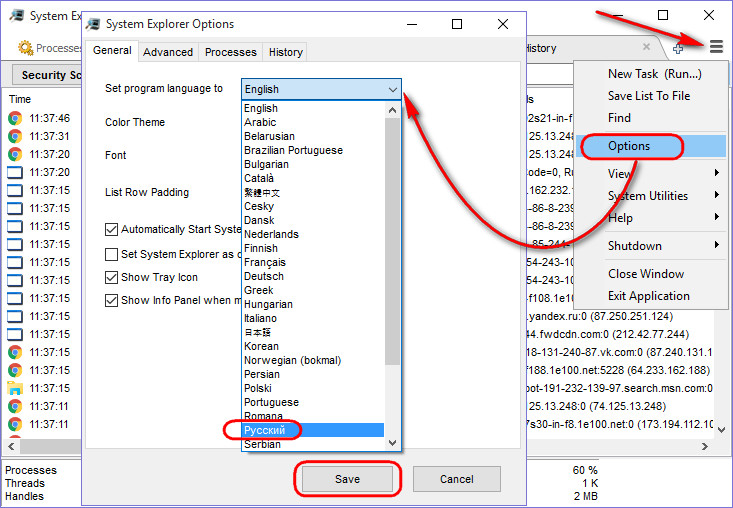This screenshot has width=733, height=508.
Task: Choose Bulgarian from the list
Action: click(313, 165)
